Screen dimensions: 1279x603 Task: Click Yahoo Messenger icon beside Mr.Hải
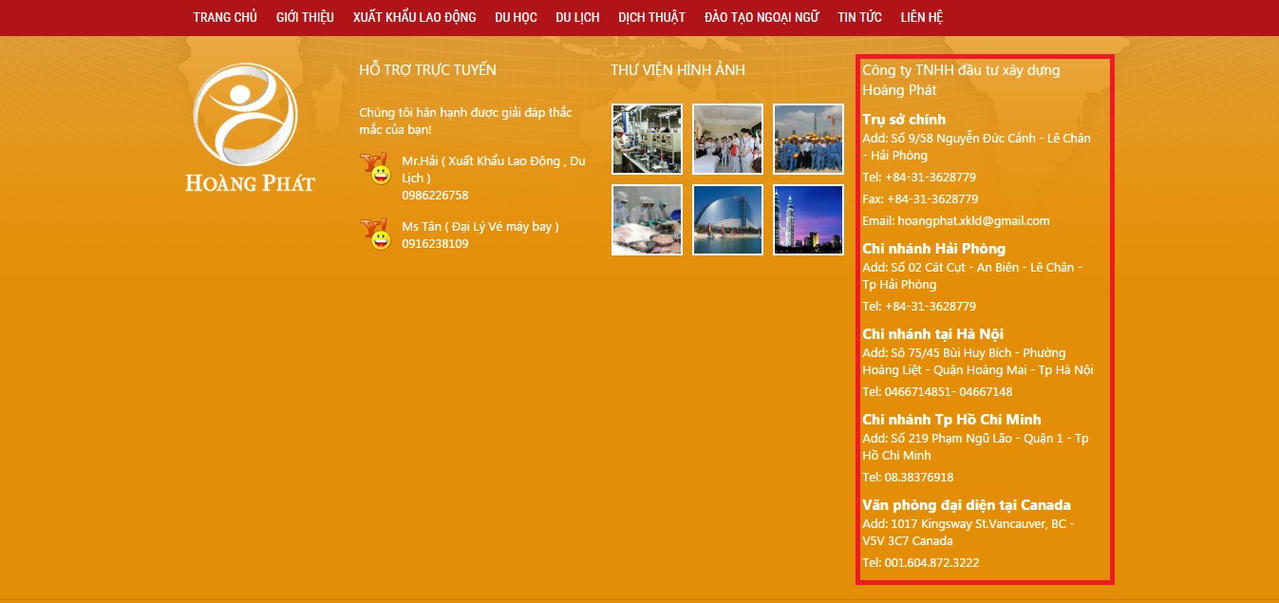(x=375, y=168)
